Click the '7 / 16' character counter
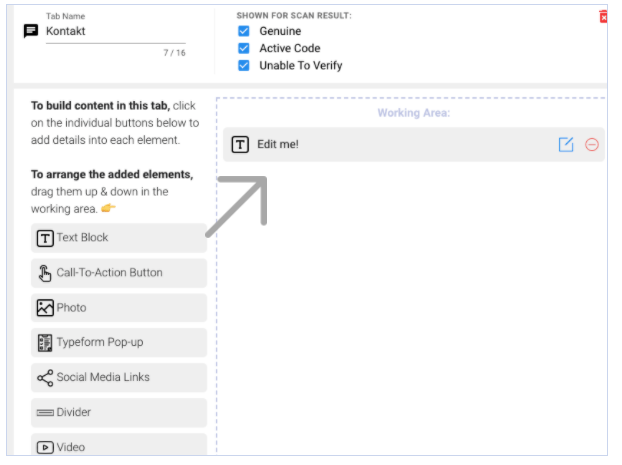Screen dimensions: 622x465 coord(175,53)
